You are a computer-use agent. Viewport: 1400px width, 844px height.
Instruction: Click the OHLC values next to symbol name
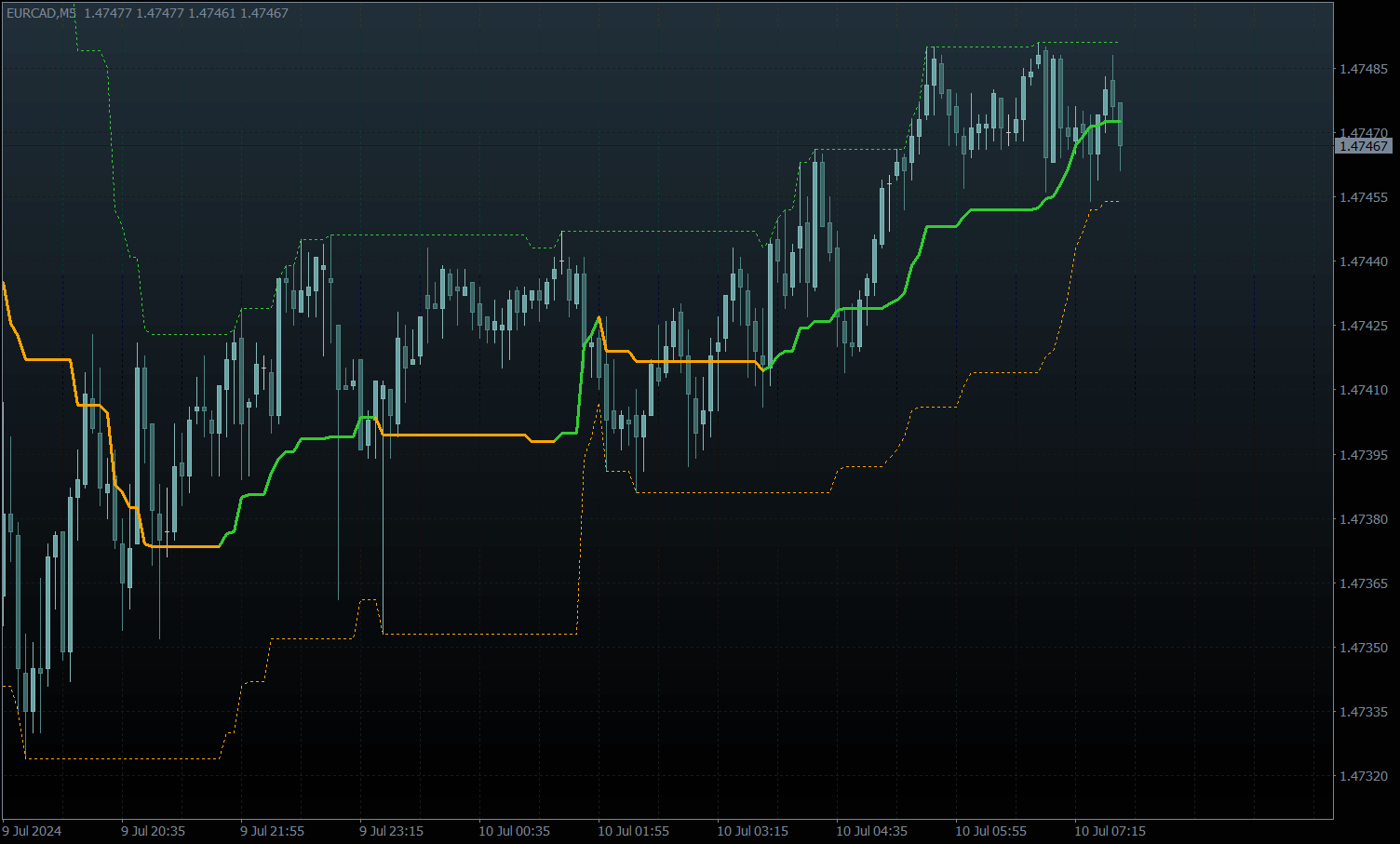(x=186, y=13)
